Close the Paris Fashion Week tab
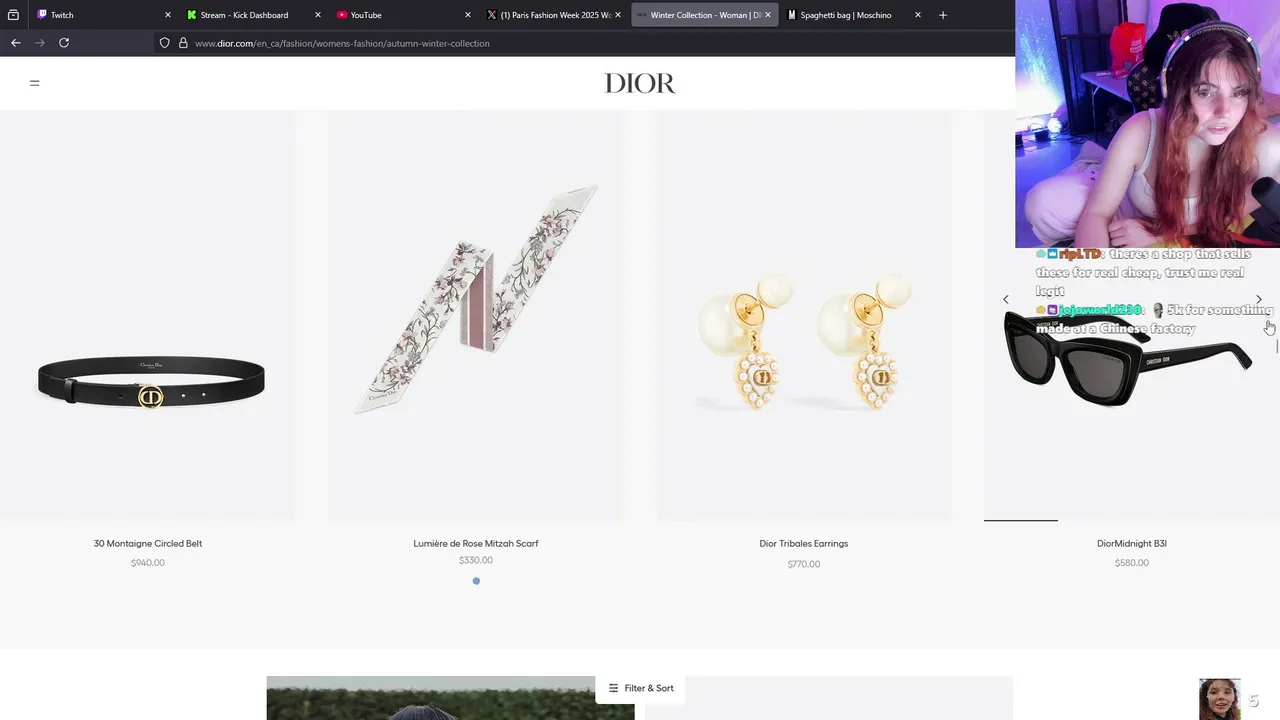The image size is (1280, 720). (618, 15)
